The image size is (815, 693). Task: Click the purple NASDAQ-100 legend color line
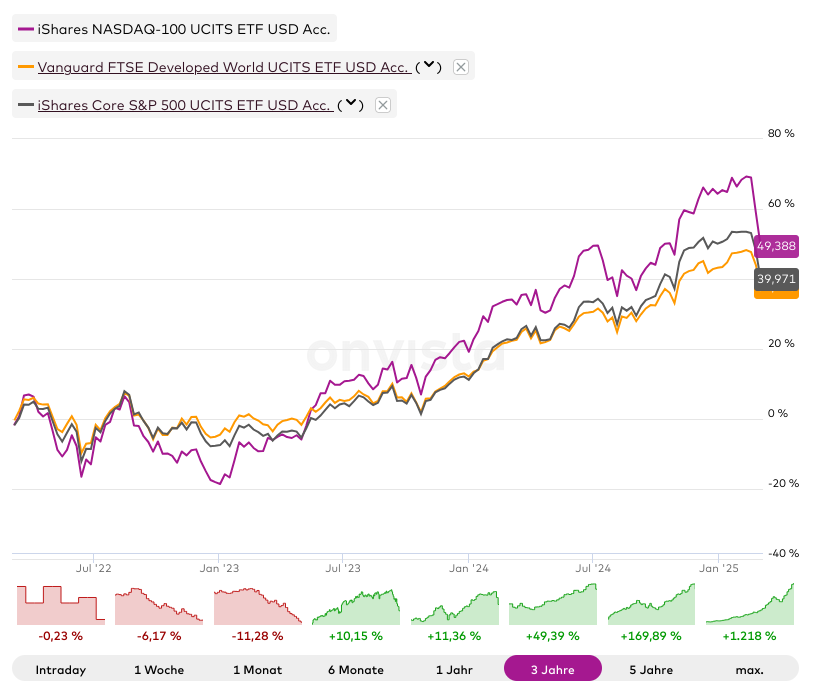point(26,30)
